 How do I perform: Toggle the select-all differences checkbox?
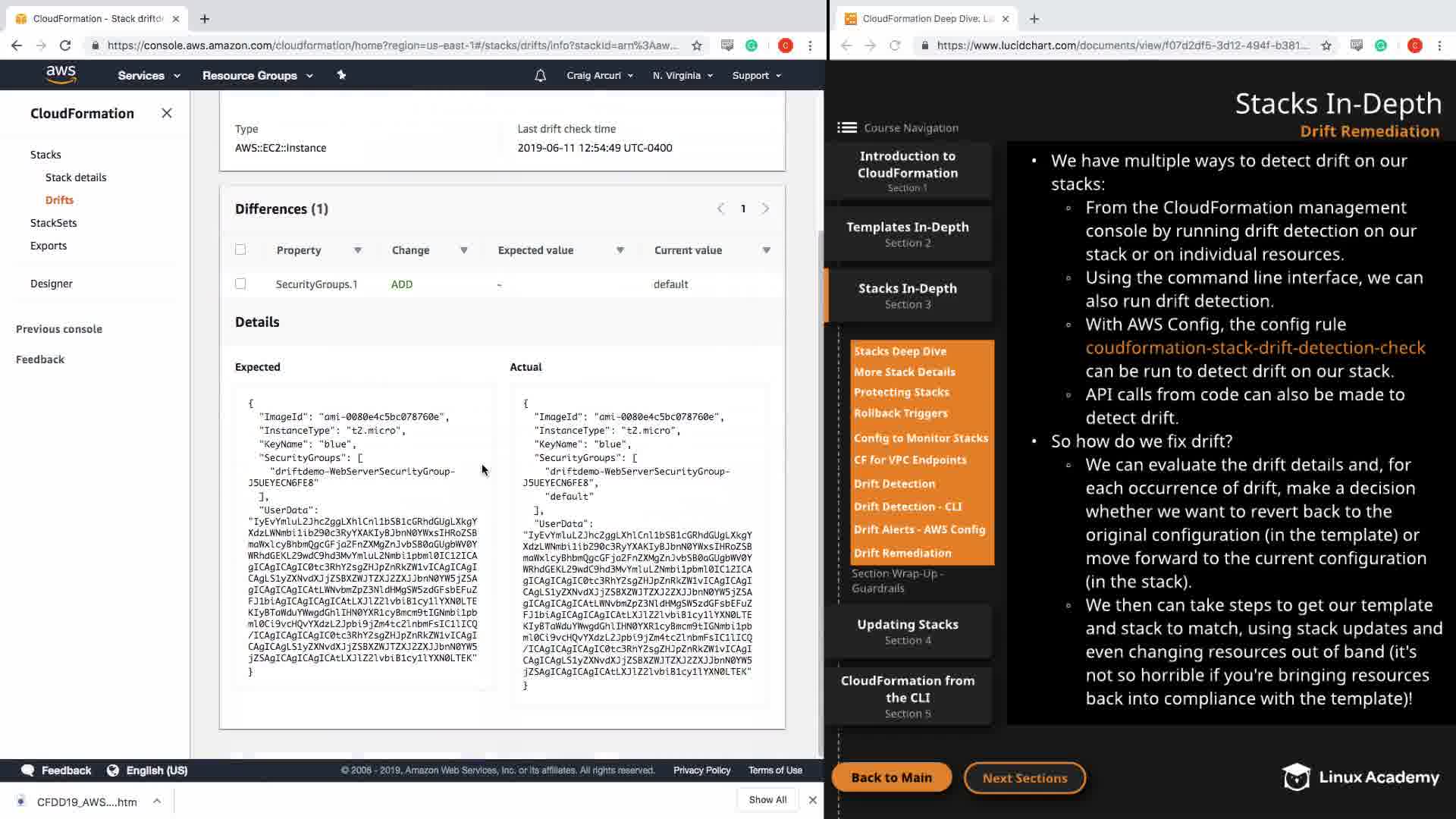[x=240, y=249]
